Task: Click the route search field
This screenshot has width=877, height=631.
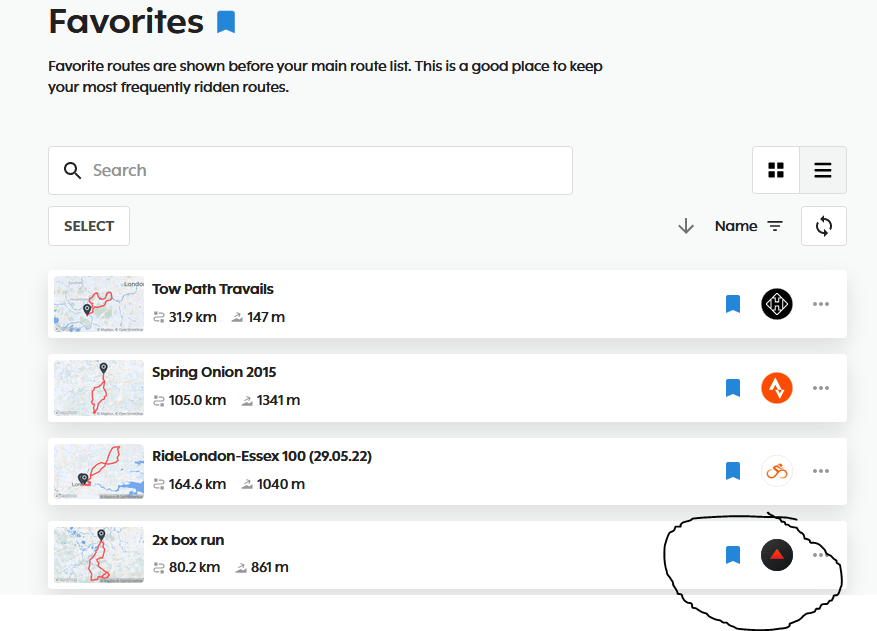Action: (x=310, y=170)
